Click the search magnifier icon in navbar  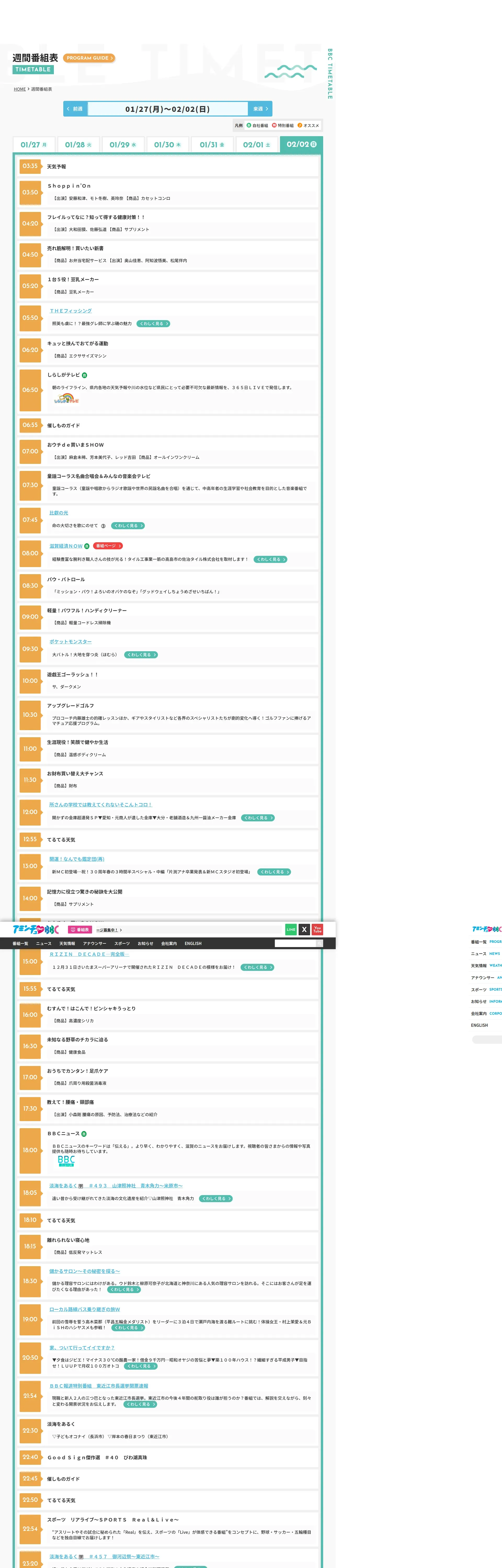tap(319, 943)
